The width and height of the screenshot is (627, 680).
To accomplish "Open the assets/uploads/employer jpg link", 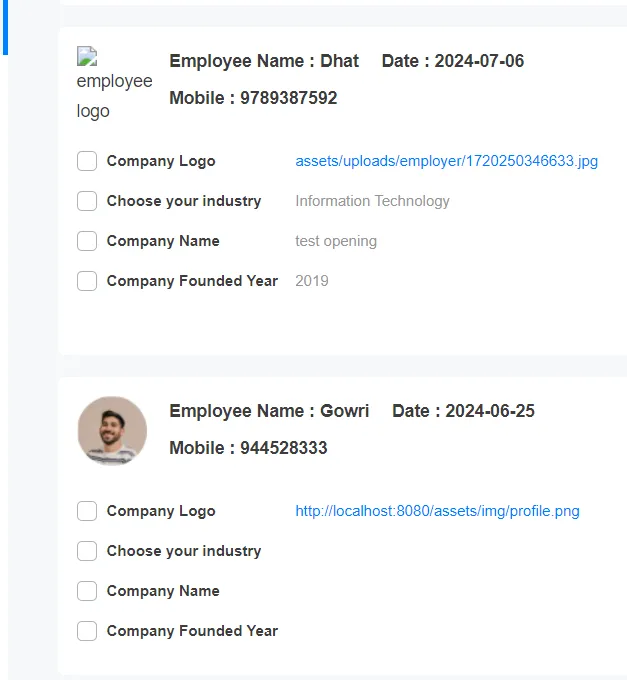I will tap(446, 161).
